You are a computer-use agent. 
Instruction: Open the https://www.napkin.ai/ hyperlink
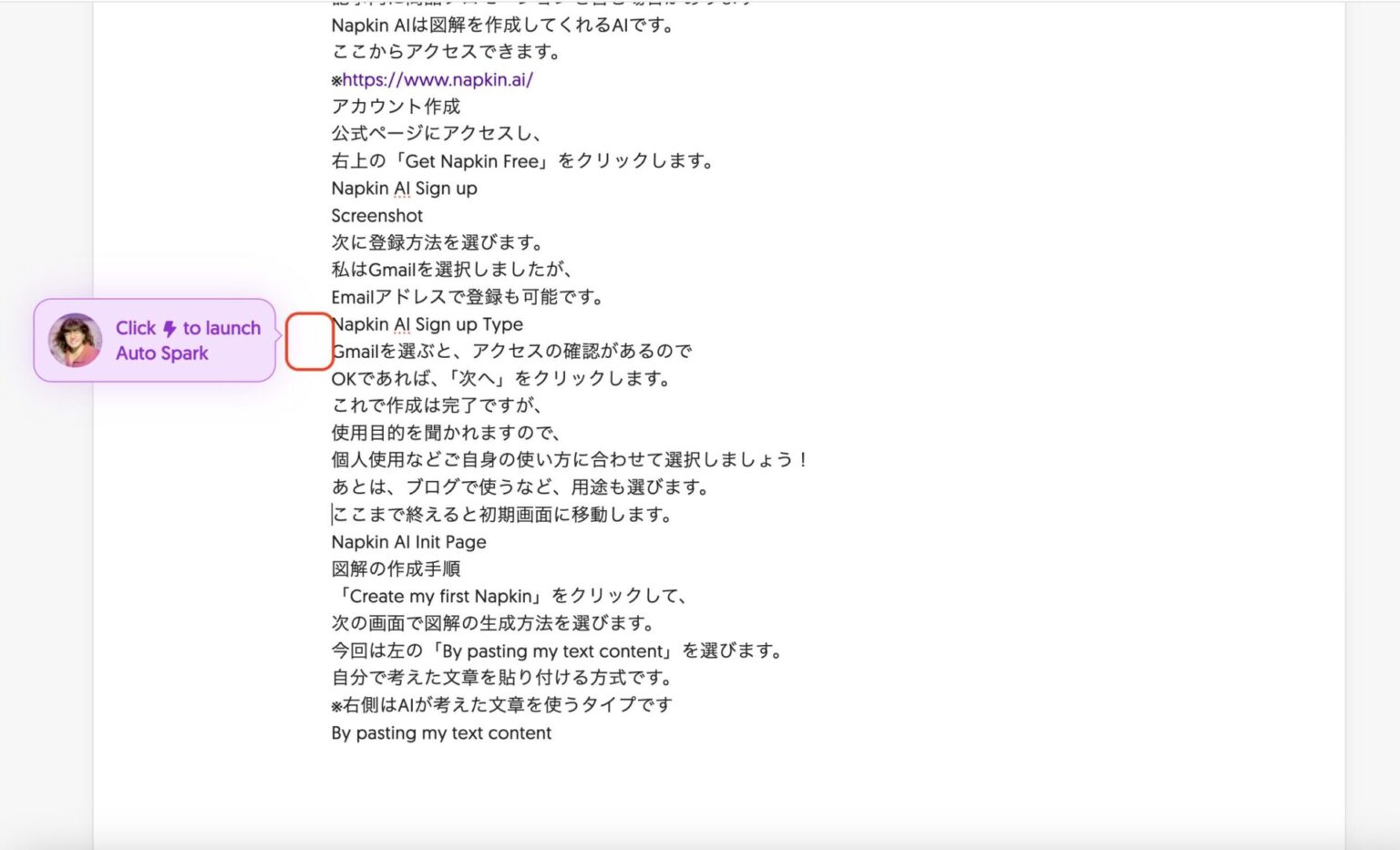438,79
